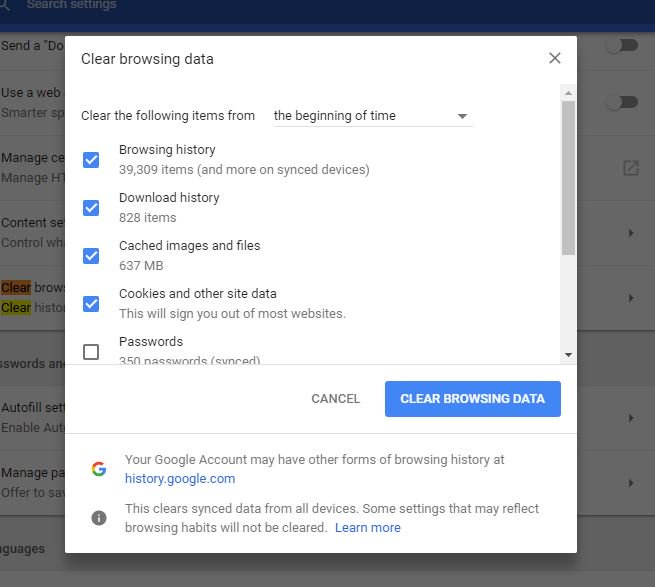Close the Clear browsing data dialog
Viewport: 655px width, 587px height.
(x=554, y=58)
